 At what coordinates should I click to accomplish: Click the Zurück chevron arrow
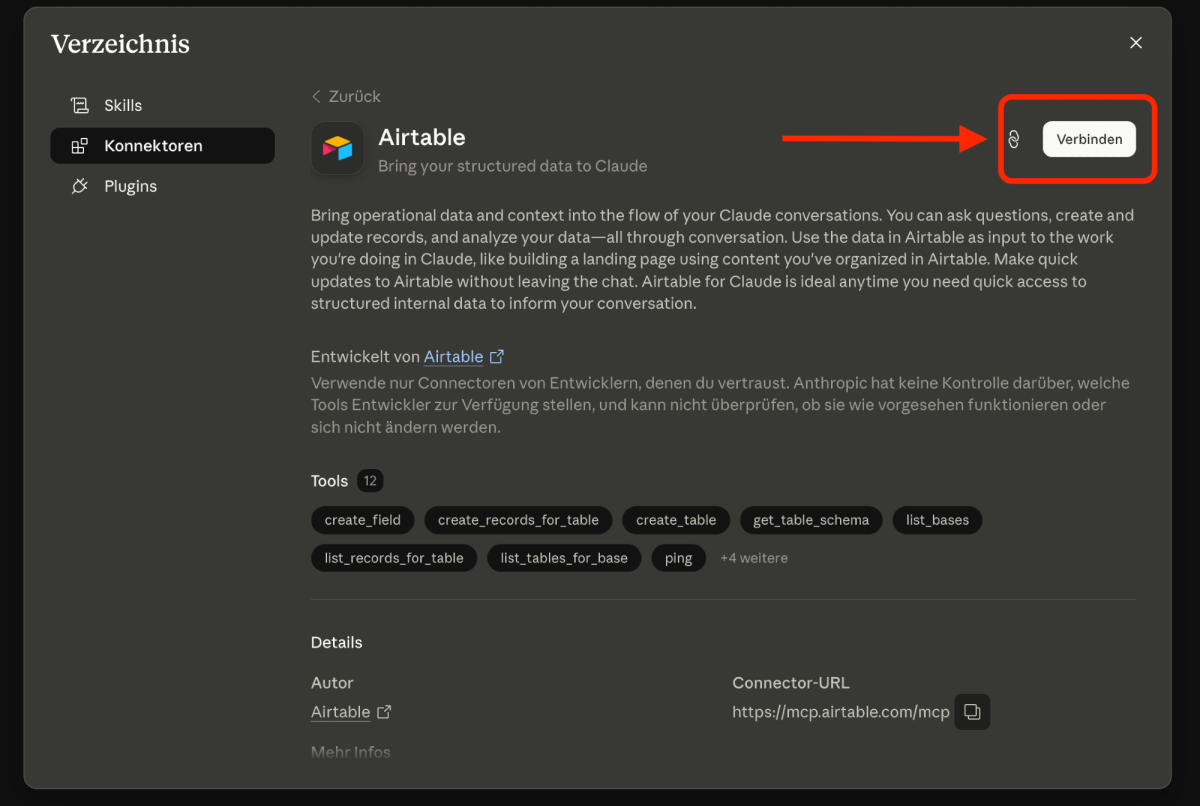tap(316, 96)
